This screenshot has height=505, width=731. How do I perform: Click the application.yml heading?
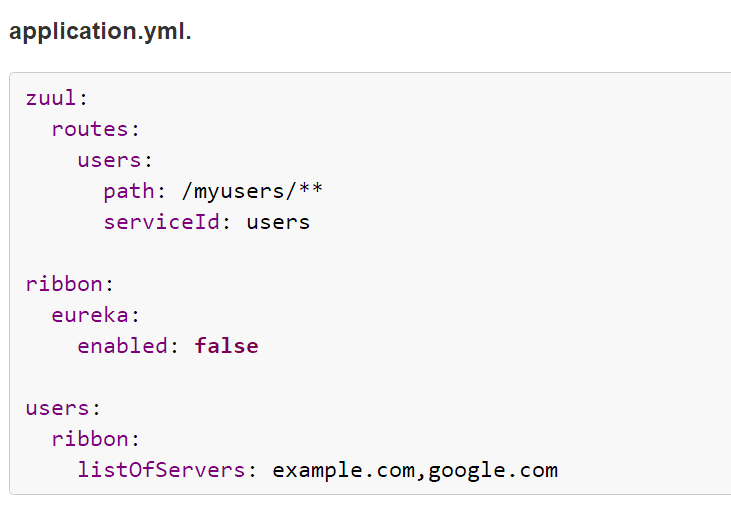tap(100, 32)
